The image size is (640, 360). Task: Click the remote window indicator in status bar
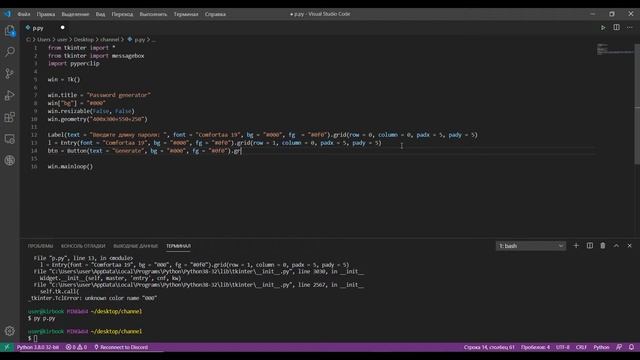[x=7, y=347]
